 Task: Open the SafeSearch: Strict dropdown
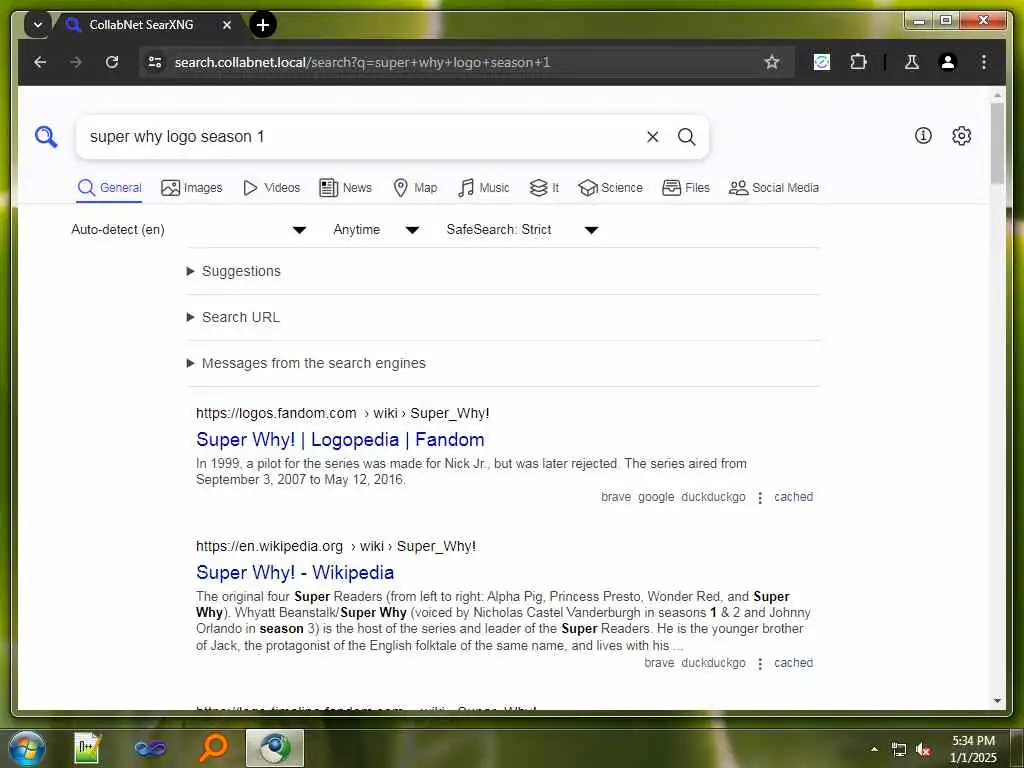tap(522, 230)
